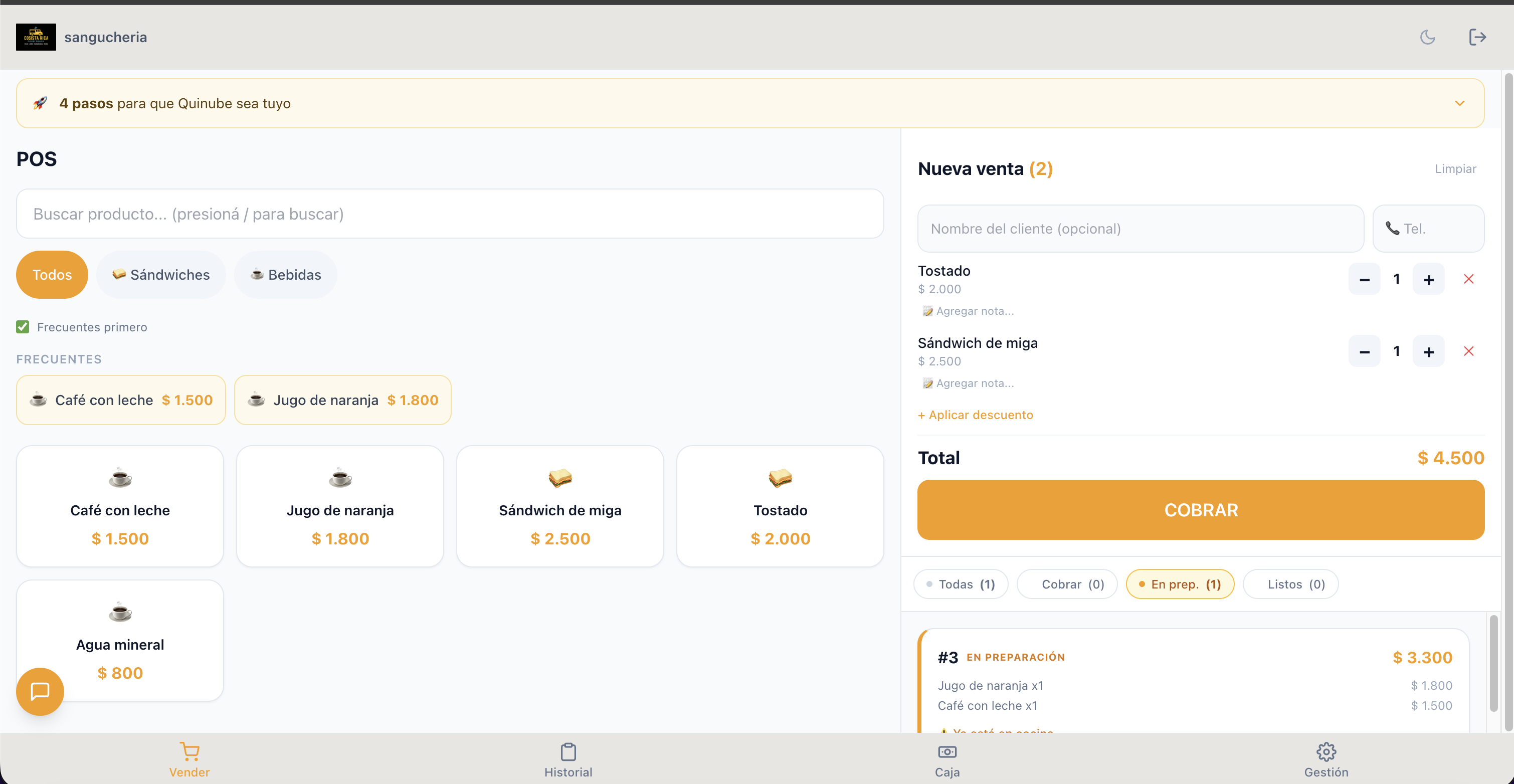The width and height of the screenshot is (1514, 784).
Task: Open Historial clipboard tab
Action: pyautogui.click(x=567, y=760)
